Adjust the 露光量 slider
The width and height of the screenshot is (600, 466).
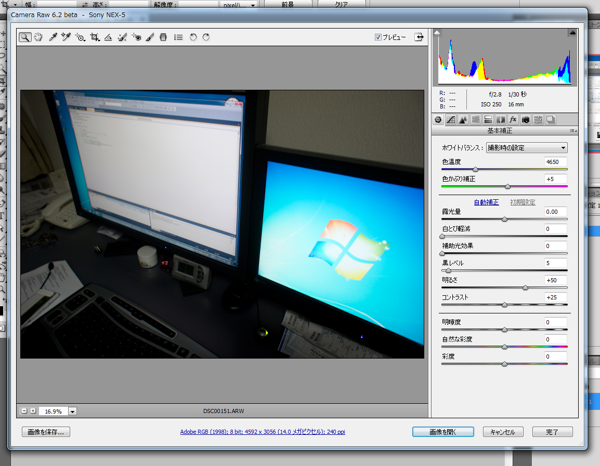[x=504, y=219]
